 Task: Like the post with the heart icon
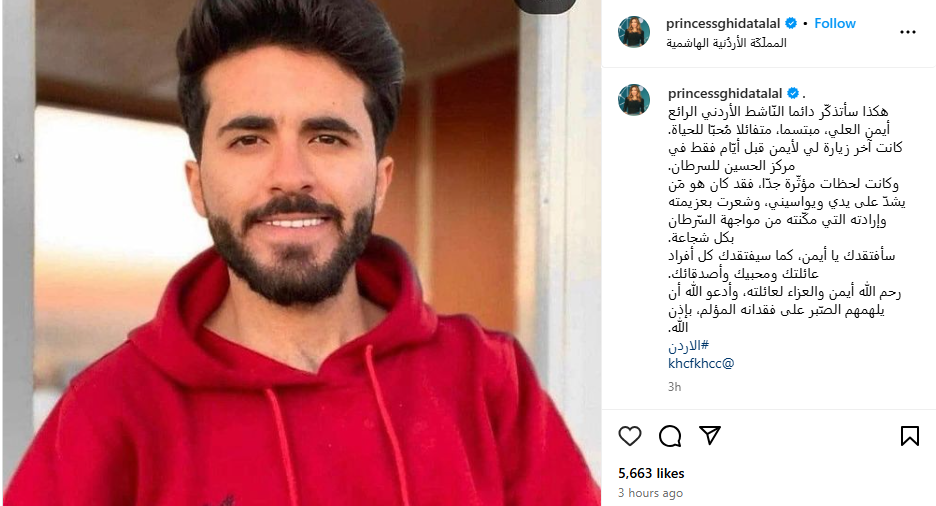[x=630, y=436]
